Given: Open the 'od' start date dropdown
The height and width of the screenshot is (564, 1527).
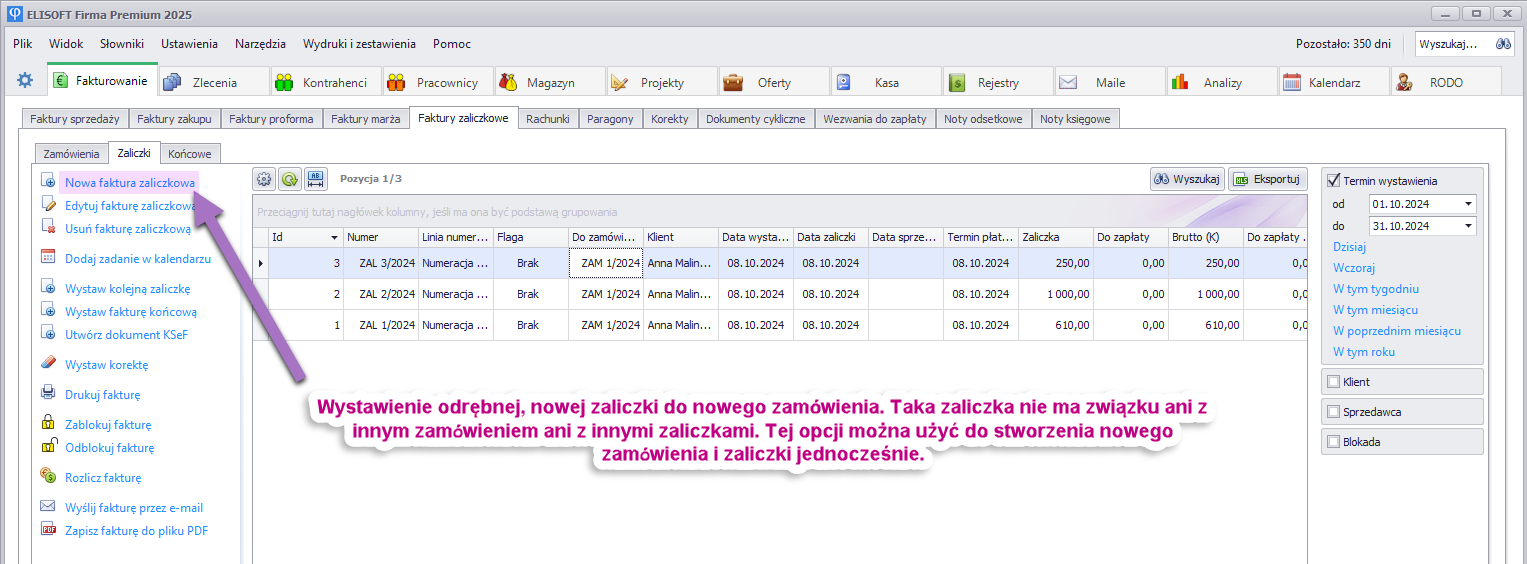Looking at the screenshot, I should (x=1468, y=204).
